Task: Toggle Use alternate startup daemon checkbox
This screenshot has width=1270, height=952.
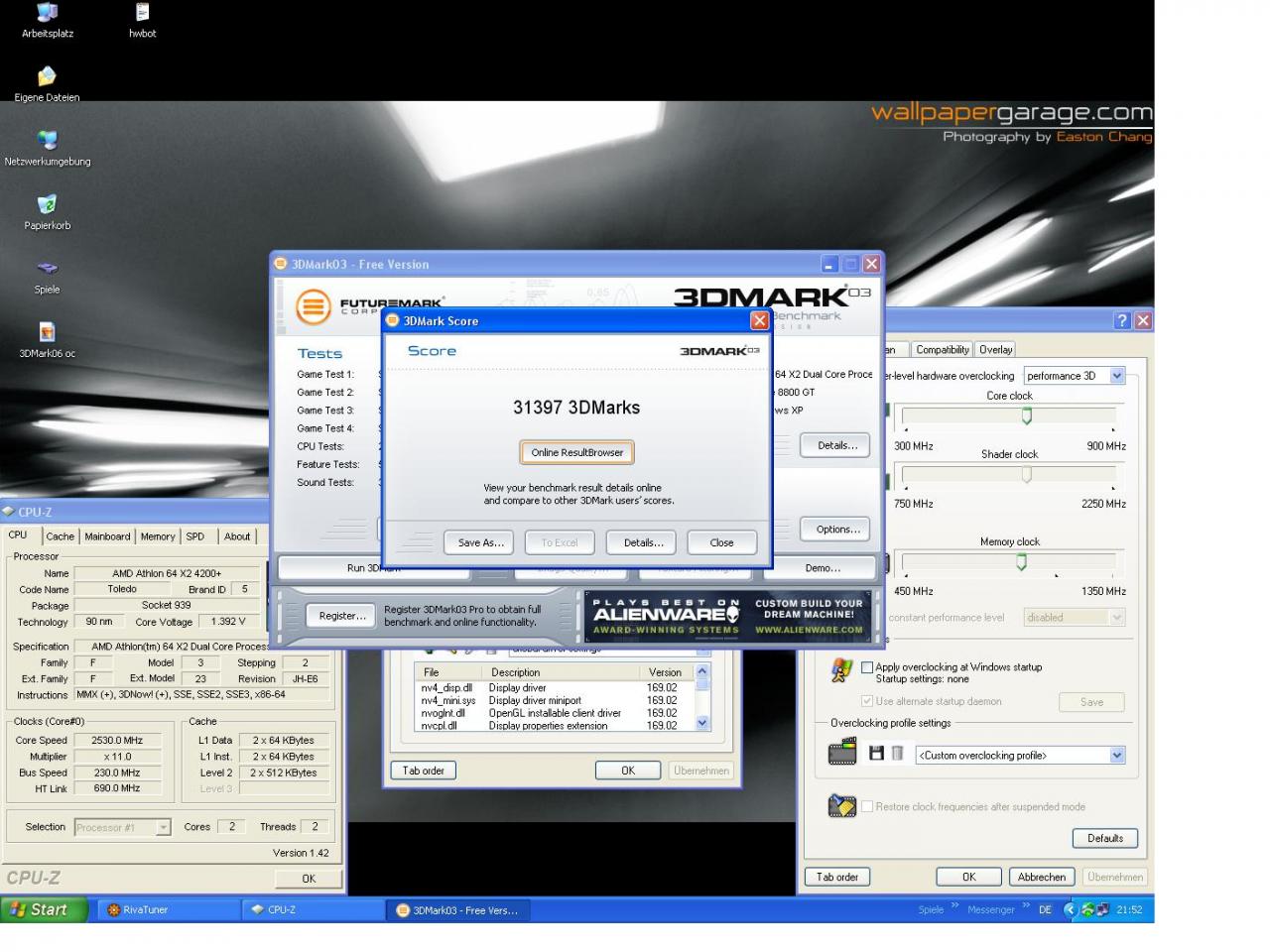Action: point(867,701)
